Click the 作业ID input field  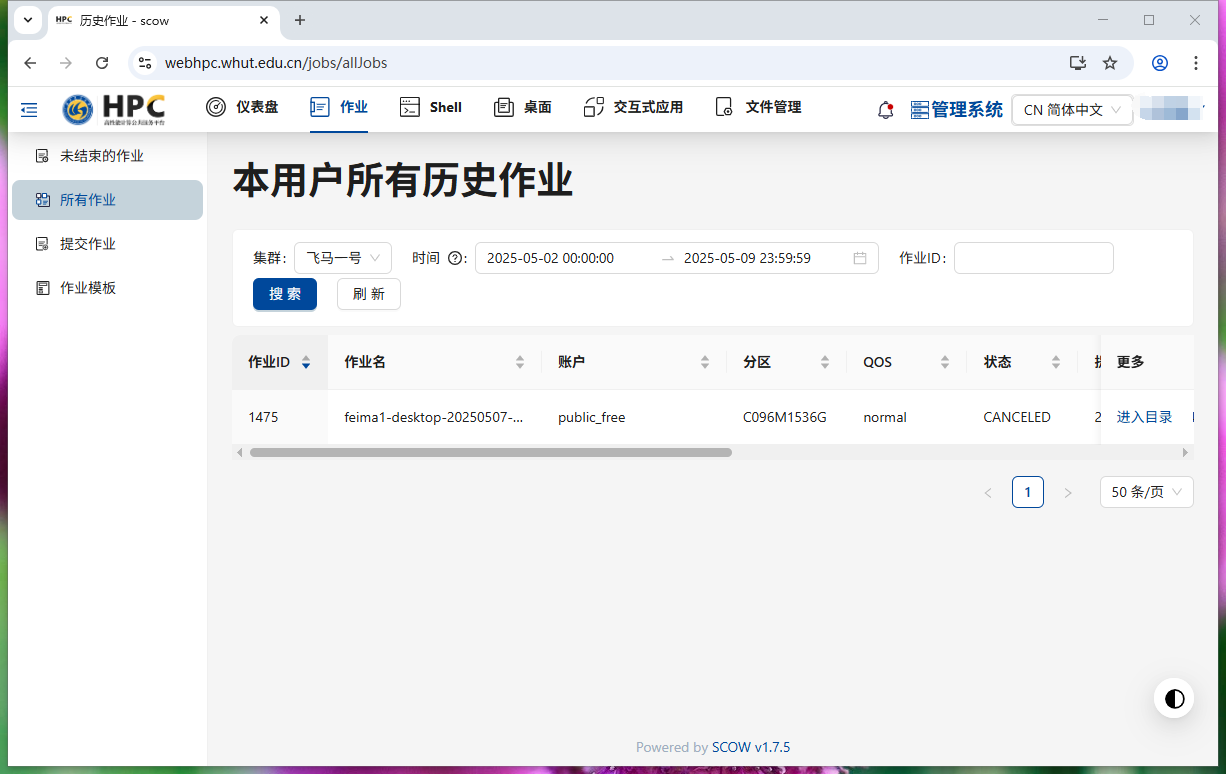point(1034,258)
